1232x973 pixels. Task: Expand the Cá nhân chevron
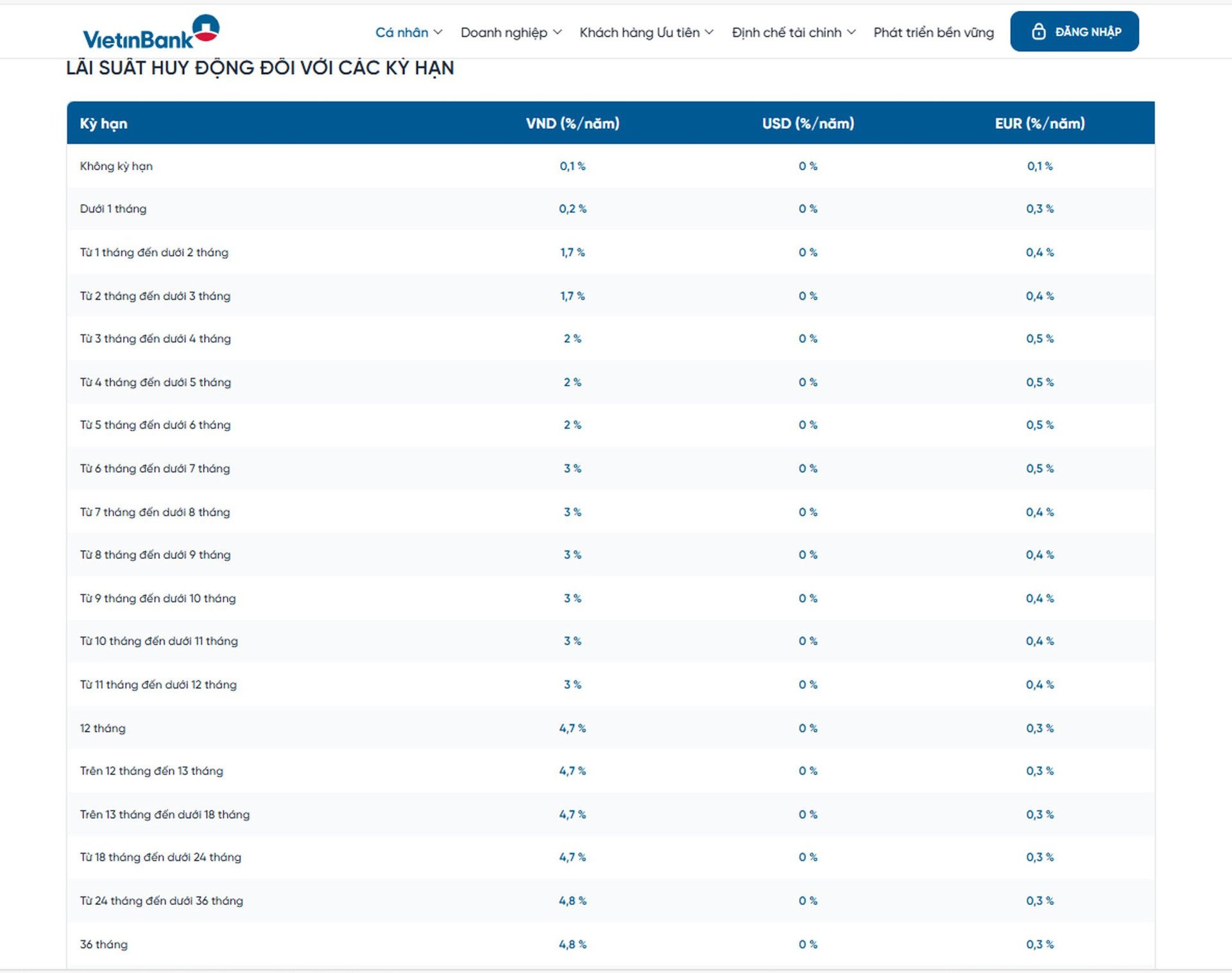pos(438,32)
